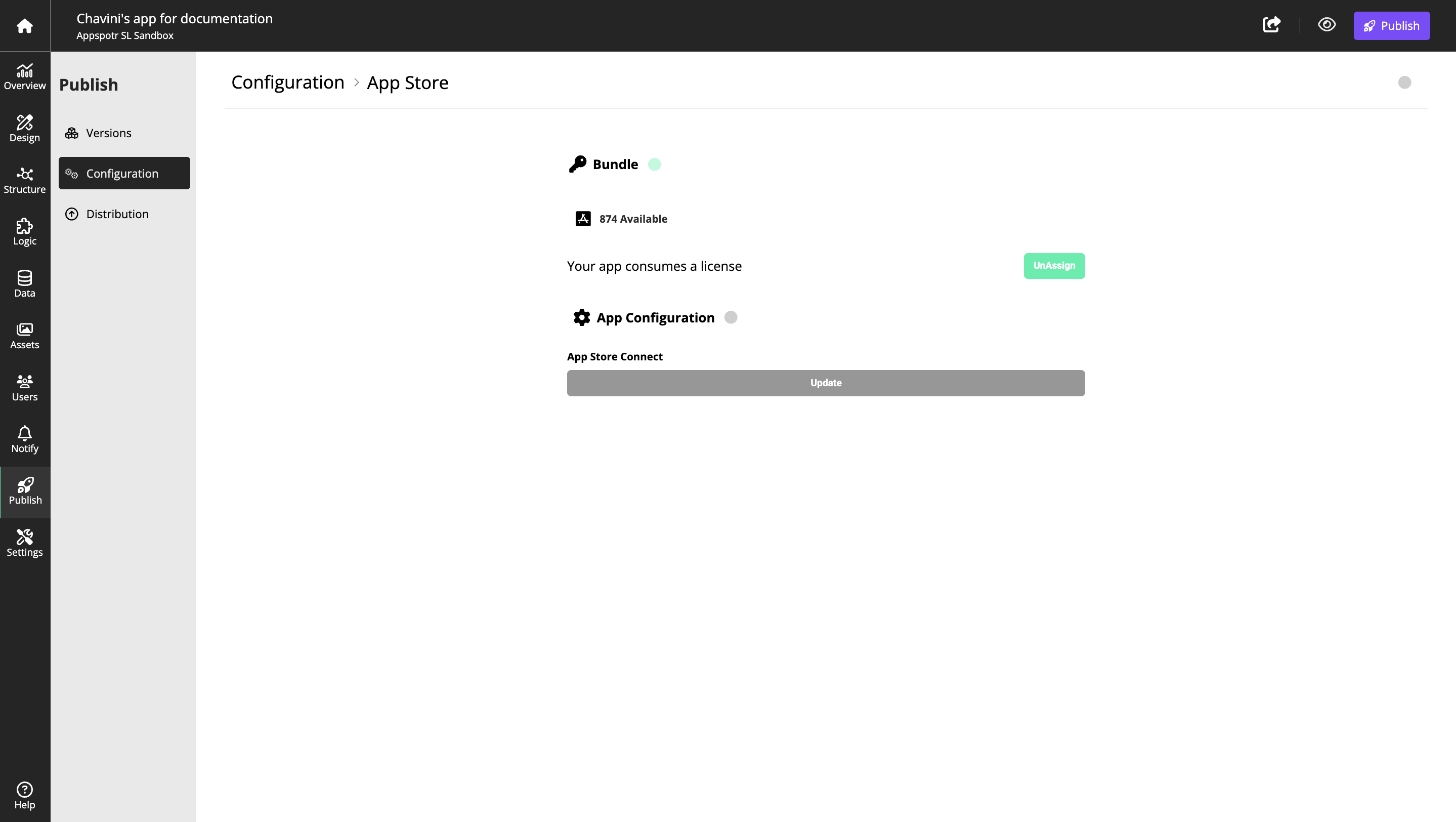Click the Update button
The width and height of the screenshot is (1456, 822).
coord(826,383)
